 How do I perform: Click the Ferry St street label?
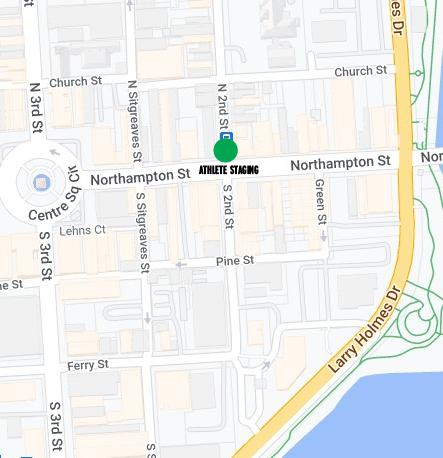(88, 365)
